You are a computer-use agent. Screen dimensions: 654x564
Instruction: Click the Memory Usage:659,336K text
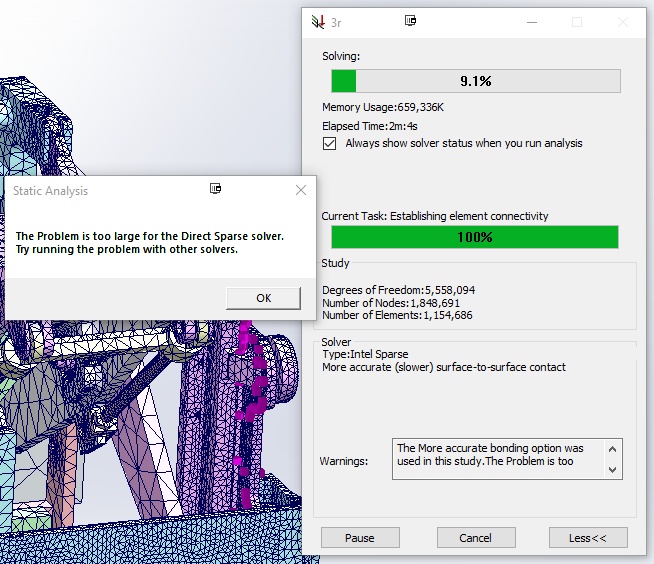click(x=382, y=107)
